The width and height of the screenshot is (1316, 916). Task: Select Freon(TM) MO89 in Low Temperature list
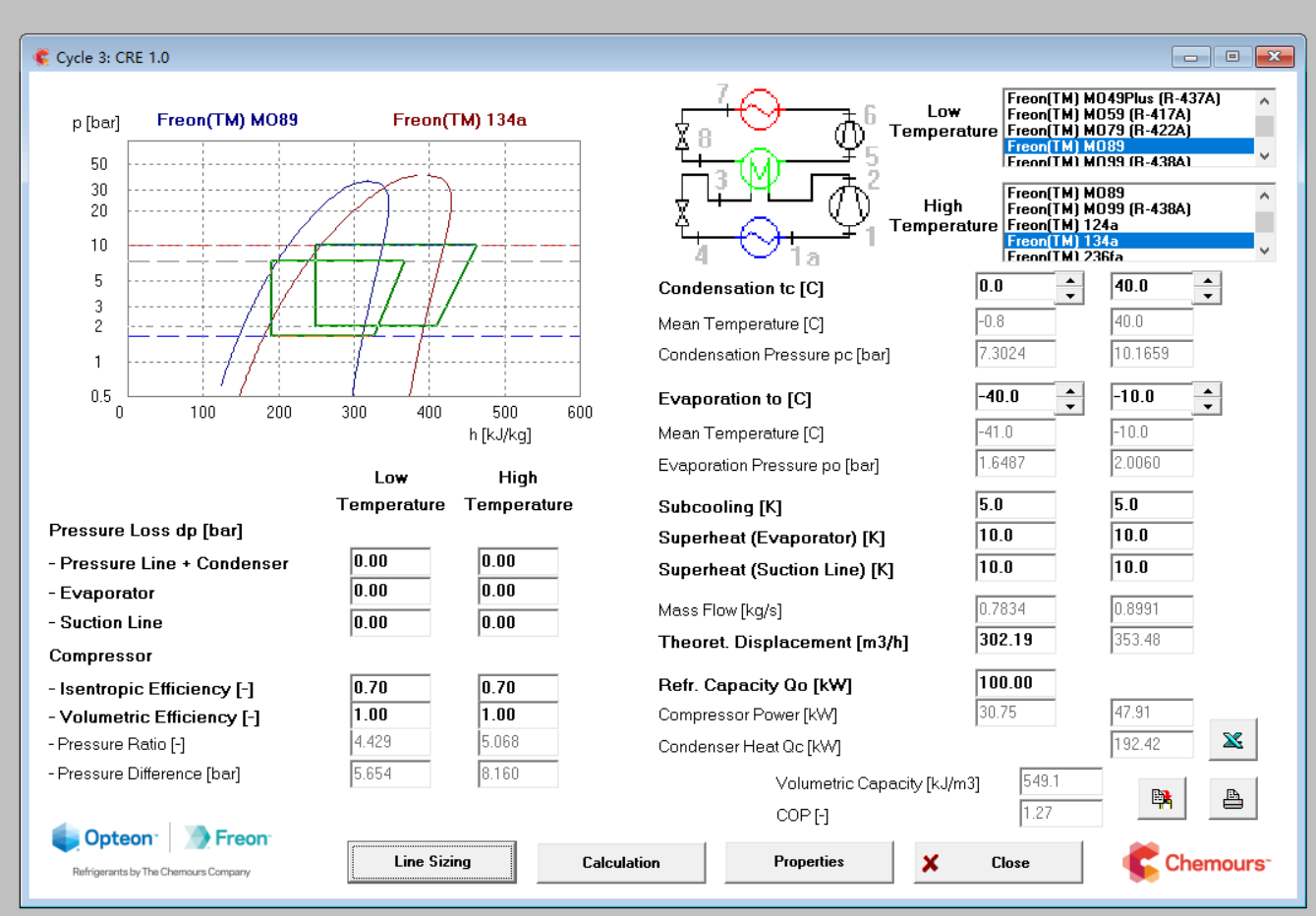click(x=1128, y=145)
